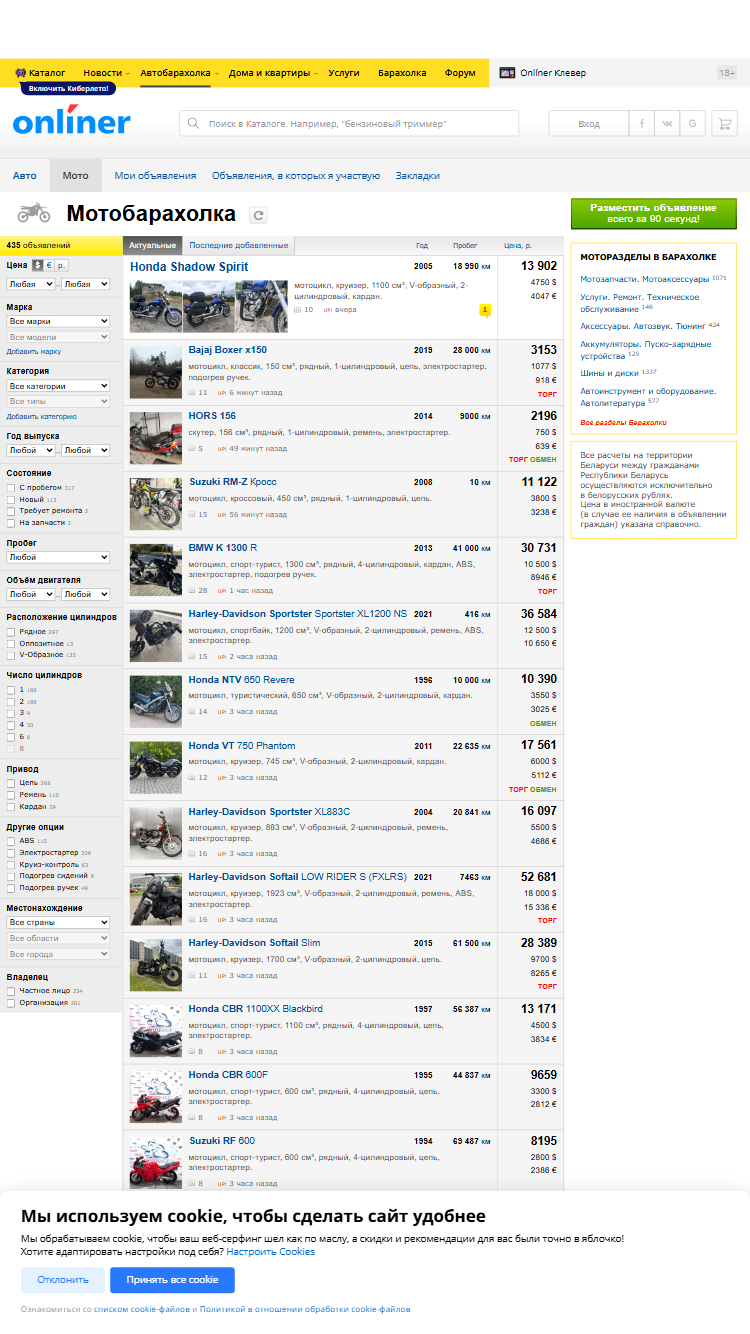Tick the 2 cylinders checkbox
The width and height of the screenshot is (750, 1334).
[11, 701]
